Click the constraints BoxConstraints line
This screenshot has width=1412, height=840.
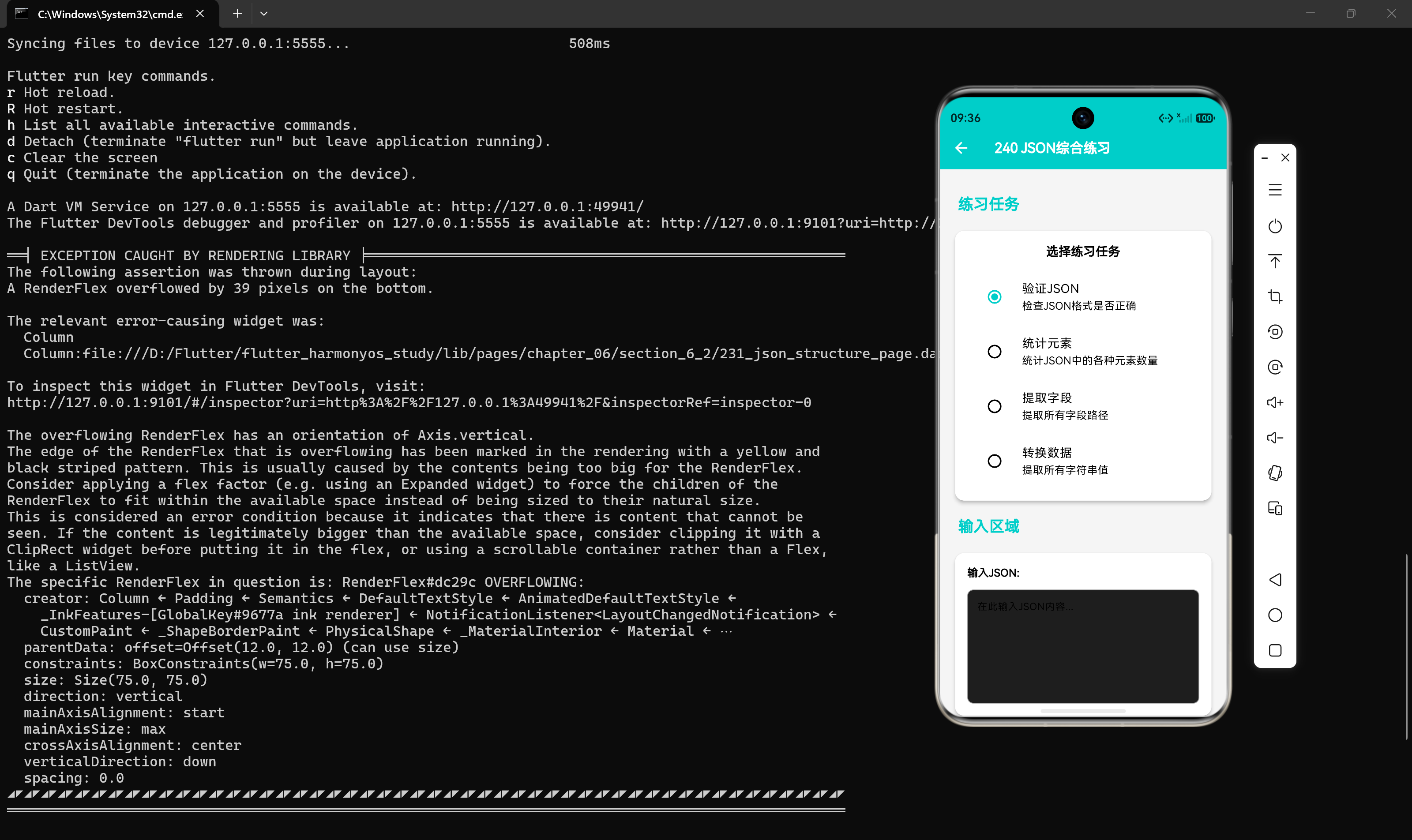tap(204, 664)
